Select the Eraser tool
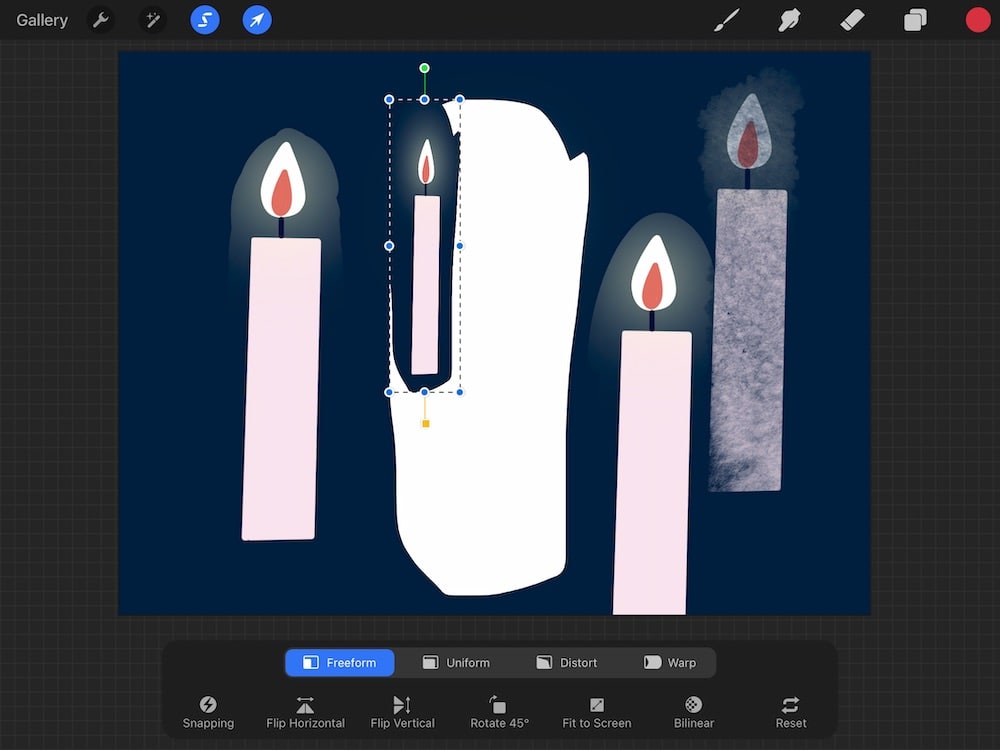Screen dimensions: 1000x750 (852, 19)
